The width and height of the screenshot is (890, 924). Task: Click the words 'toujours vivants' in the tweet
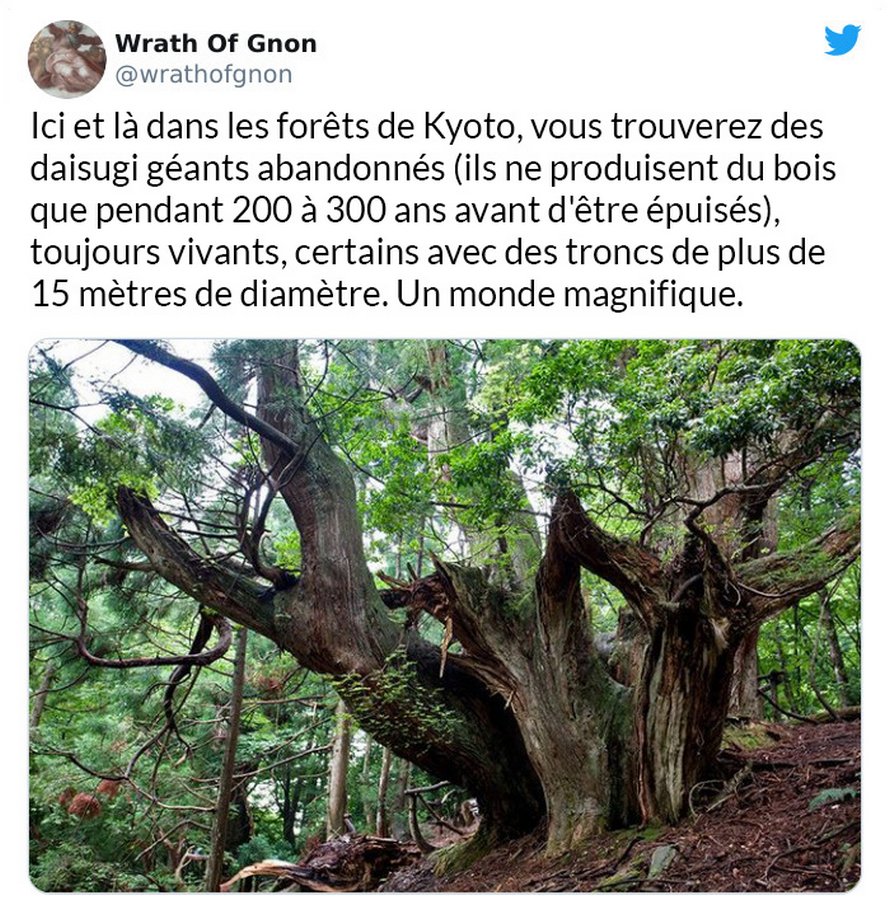[x=155, y=252]
